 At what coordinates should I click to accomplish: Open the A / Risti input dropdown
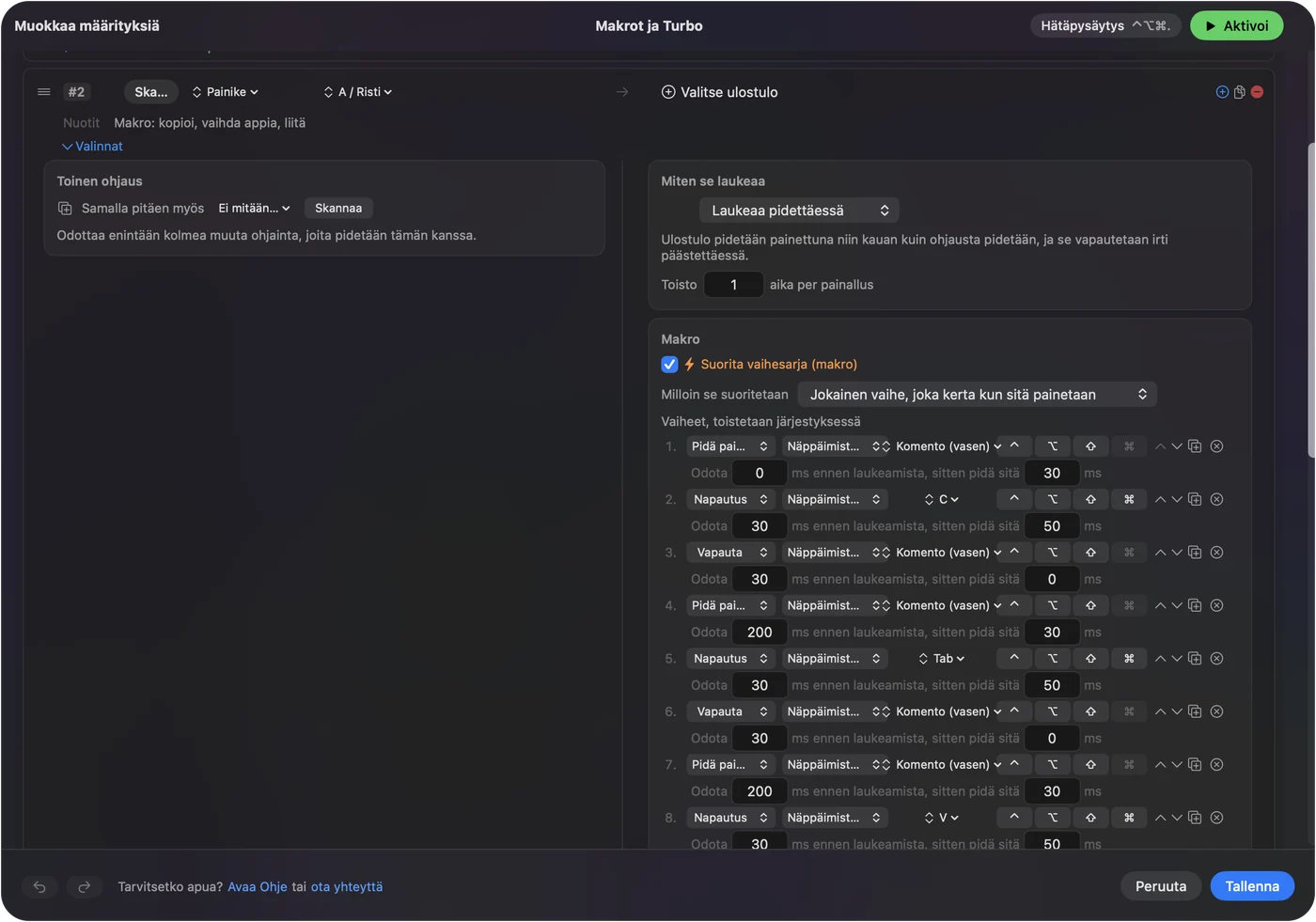click(358, 92)
